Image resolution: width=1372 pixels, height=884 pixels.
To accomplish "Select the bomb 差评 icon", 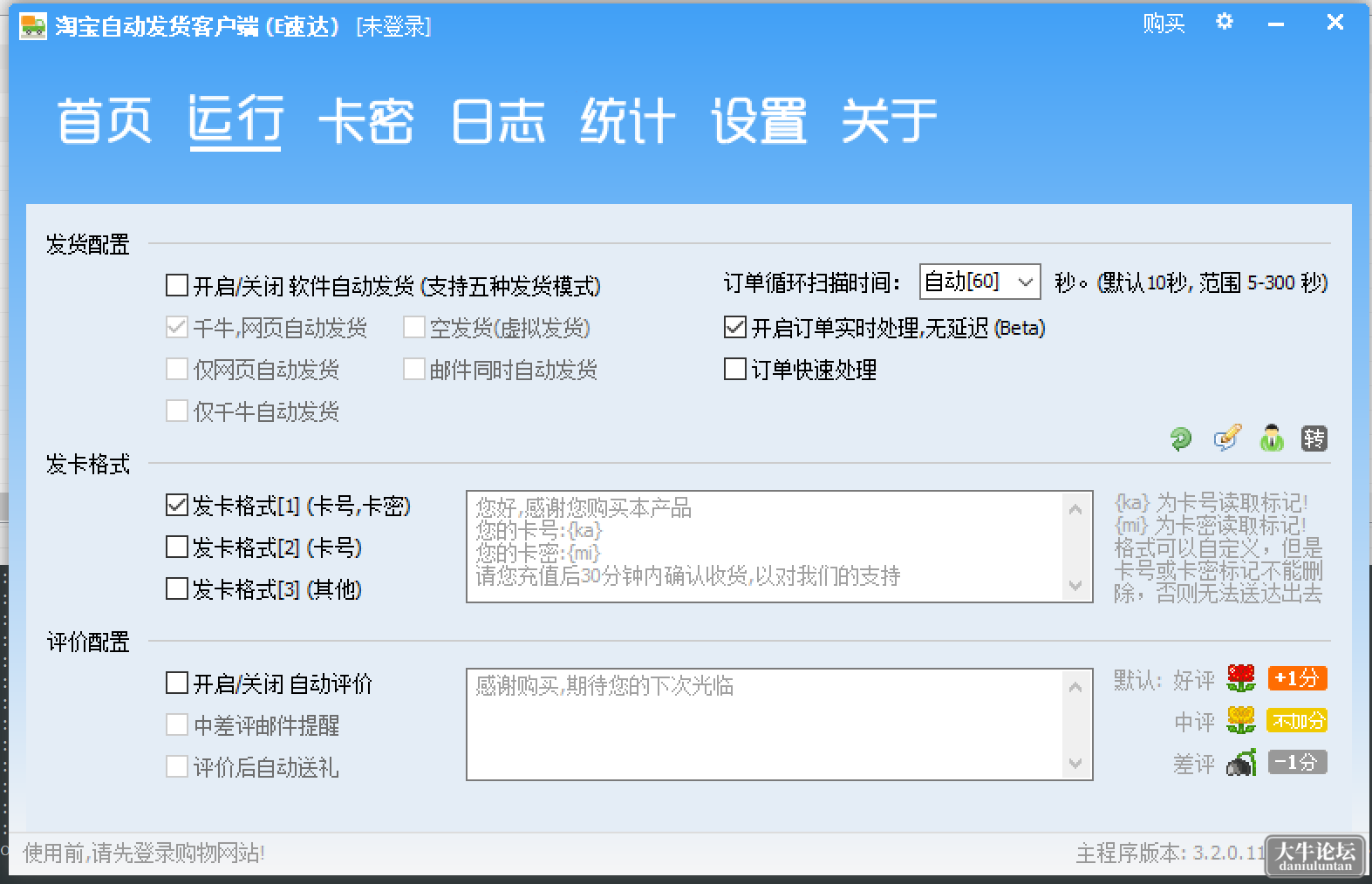I will tap(1241, 763).
